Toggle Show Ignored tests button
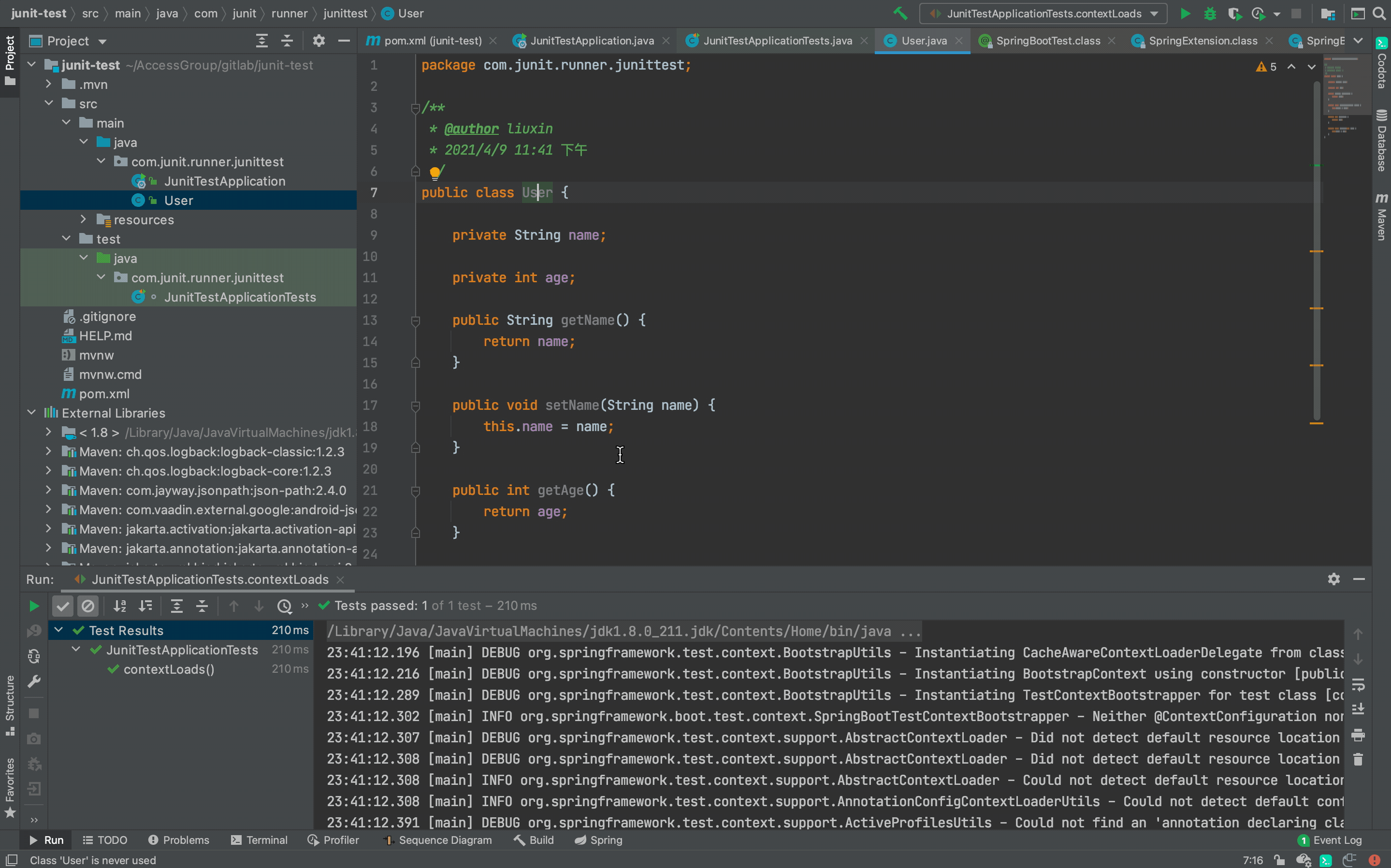 pos(88,606)
